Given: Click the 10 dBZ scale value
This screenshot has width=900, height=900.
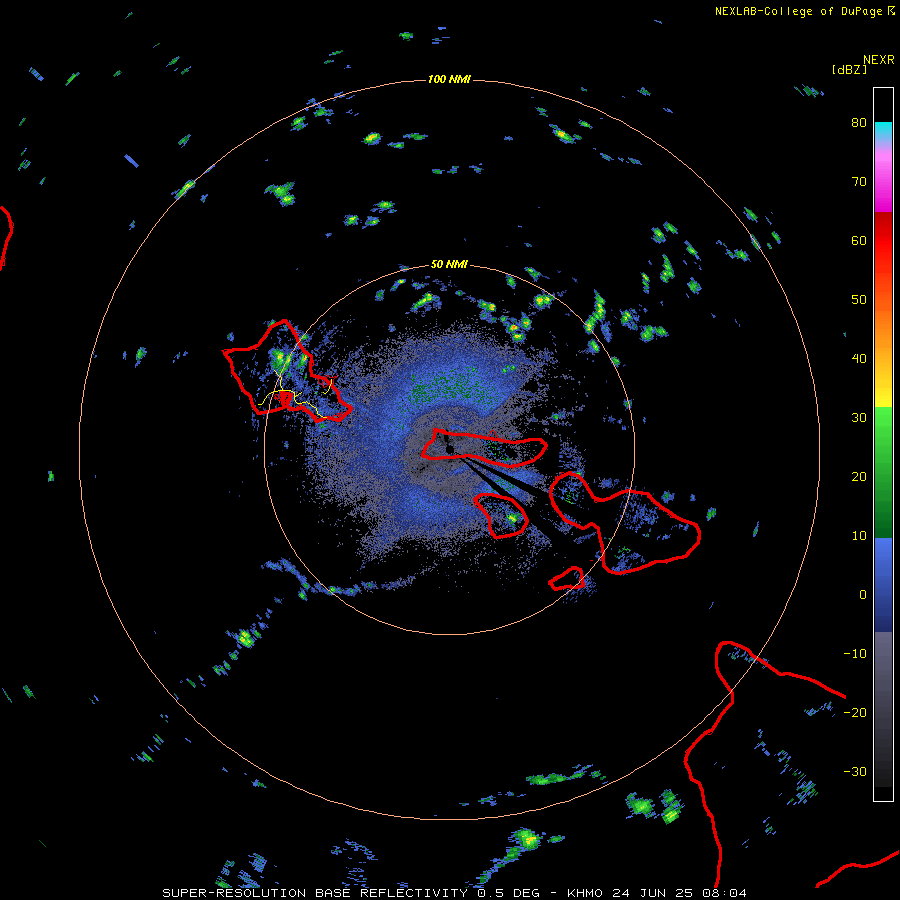Looking at the screenshot, I should (x=859, y=536).
